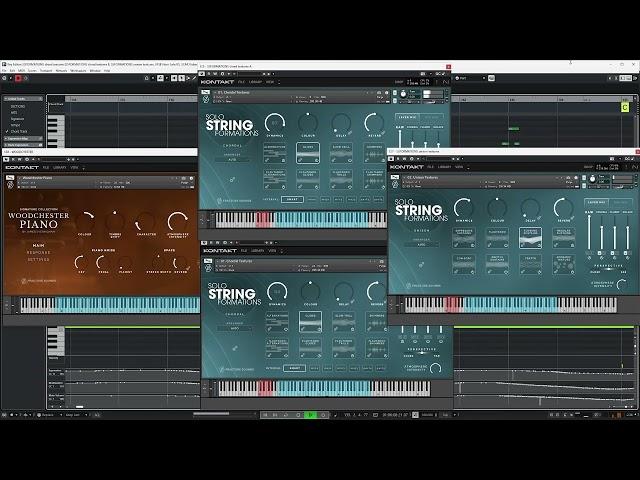Open the Kontakt File menu in the Woodchester Piano window
Image resolution: width=640 pixels, height=480 pixels.
[x=46, y=167]
